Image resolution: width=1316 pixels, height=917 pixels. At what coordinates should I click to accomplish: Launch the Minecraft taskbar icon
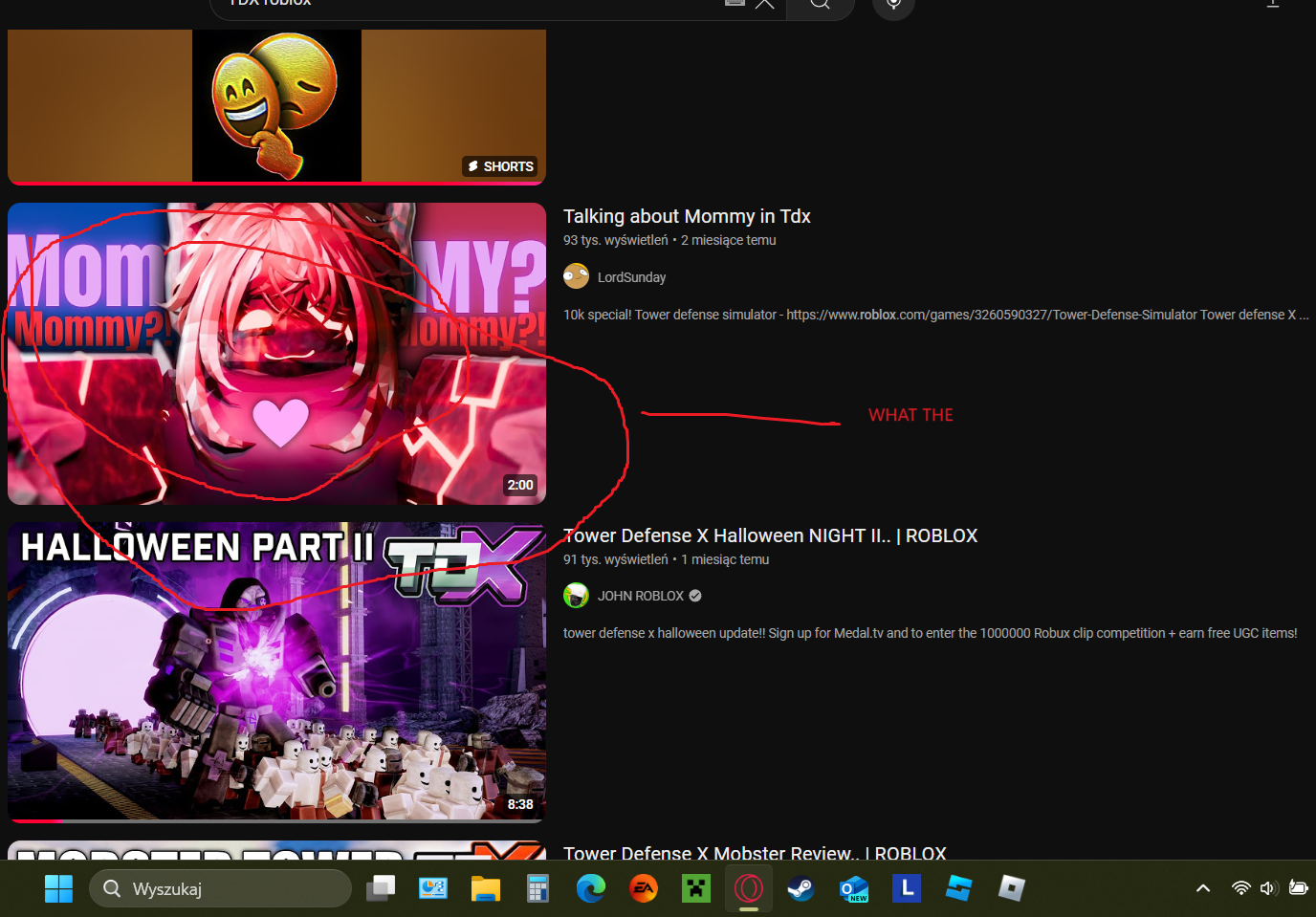(696, 888)
